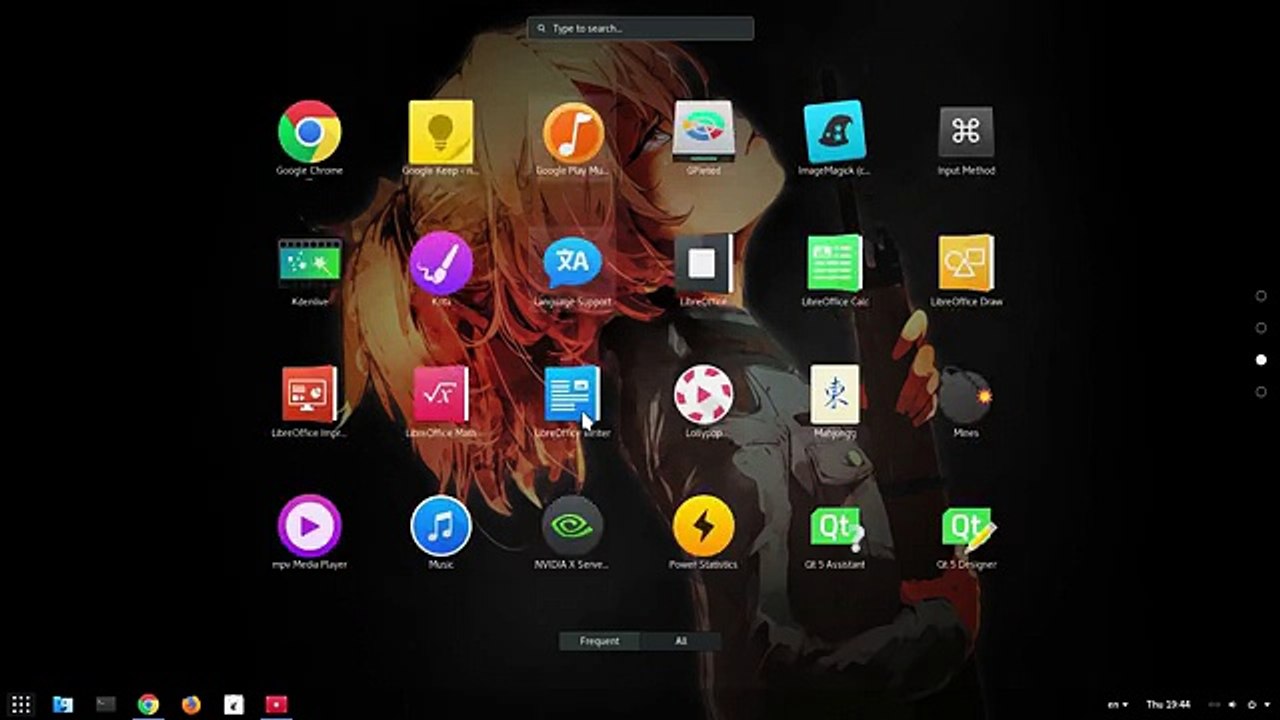Open Google Play Music
The image size is (1280, 720).
573,132
